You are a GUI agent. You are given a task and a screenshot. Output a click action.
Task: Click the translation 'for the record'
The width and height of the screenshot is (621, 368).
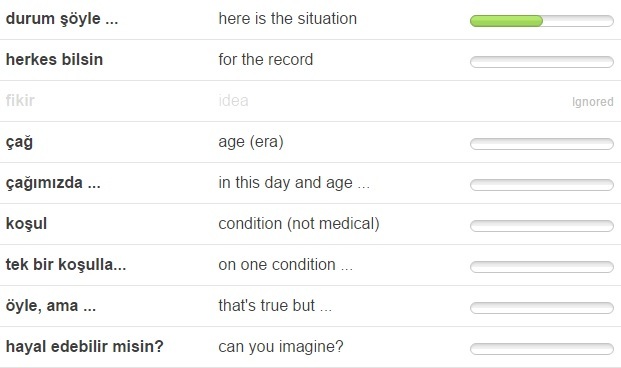point(266,60)
